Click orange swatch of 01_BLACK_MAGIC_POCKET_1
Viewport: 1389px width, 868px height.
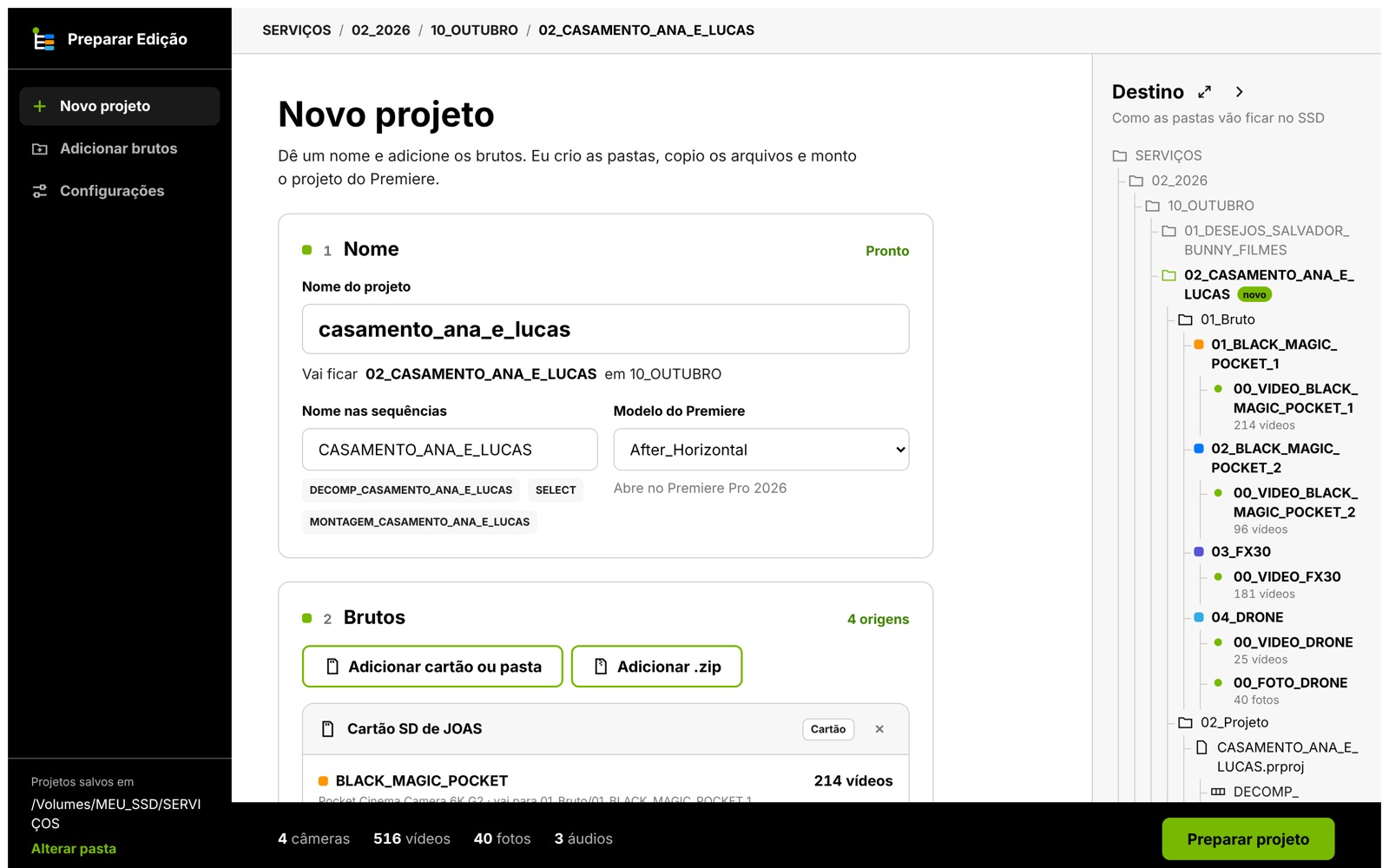click(1199, 345)
